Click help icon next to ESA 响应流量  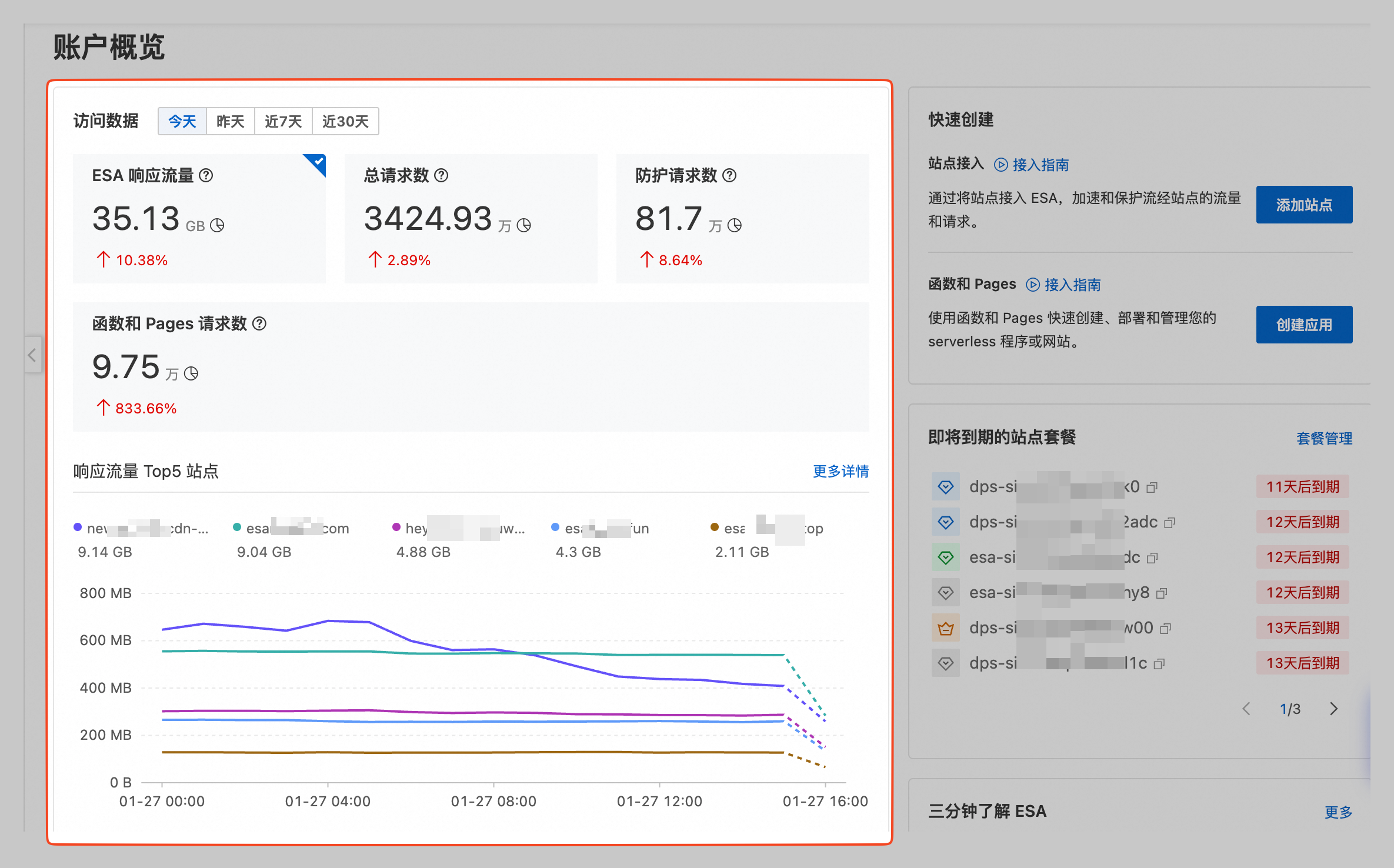point(206,175)
